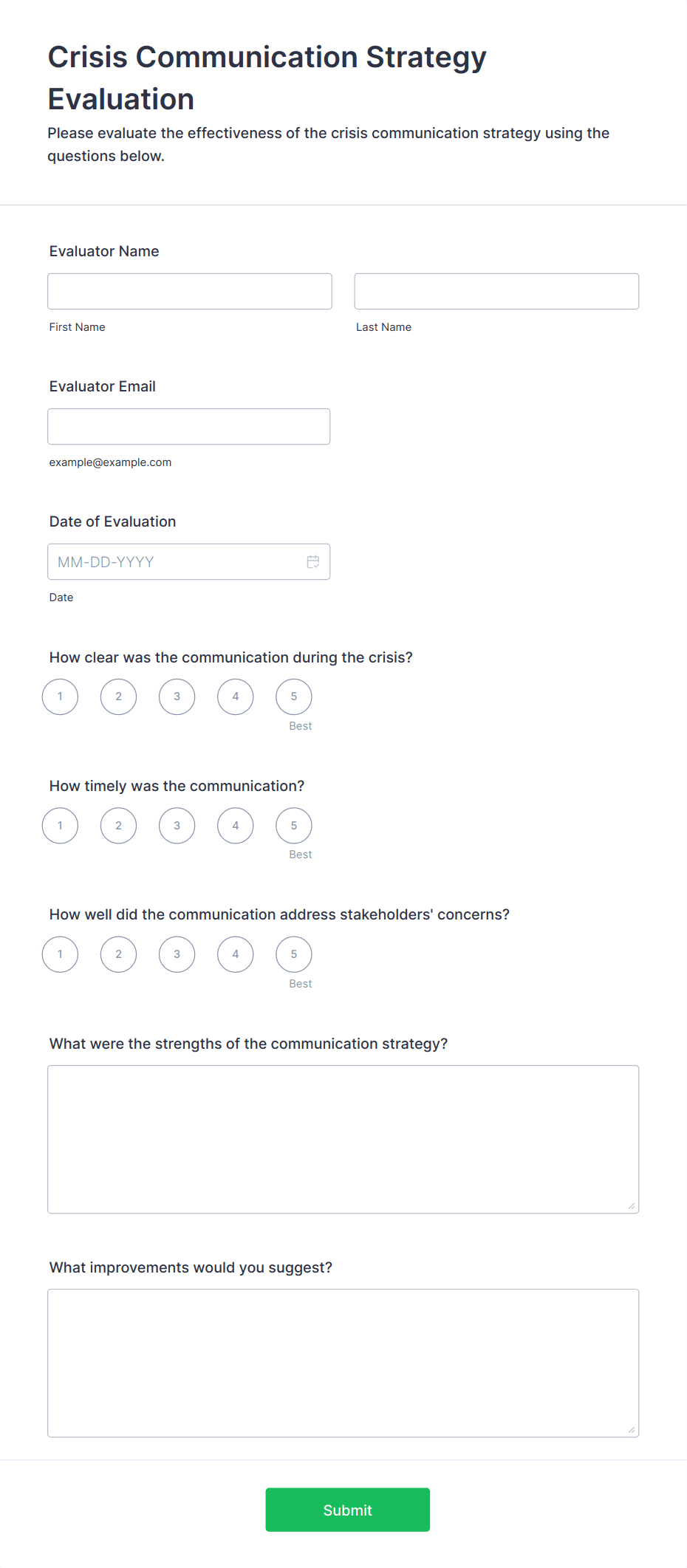Grab the strengths textarea resize handle
This screenshot has height=1568, width=687.
point(632,1206)
